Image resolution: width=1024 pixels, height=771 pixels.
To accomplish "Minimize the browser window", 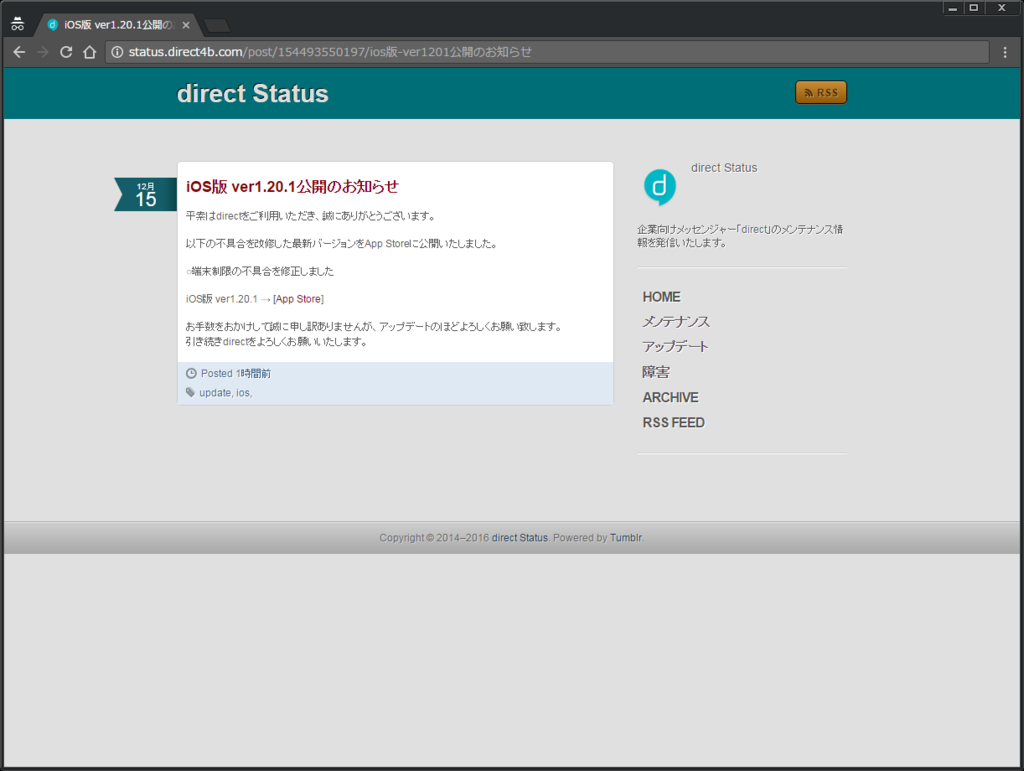I will point(953,8).
